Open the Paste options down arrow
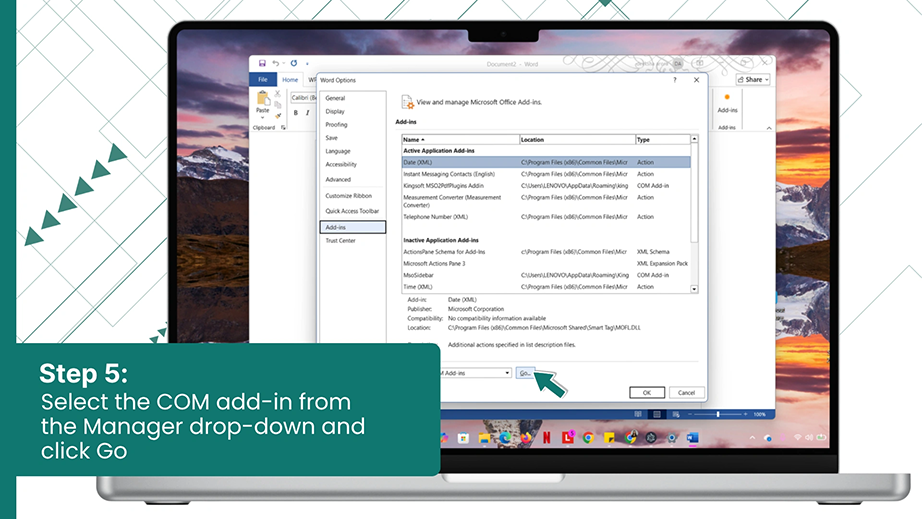 click(262, 117)
